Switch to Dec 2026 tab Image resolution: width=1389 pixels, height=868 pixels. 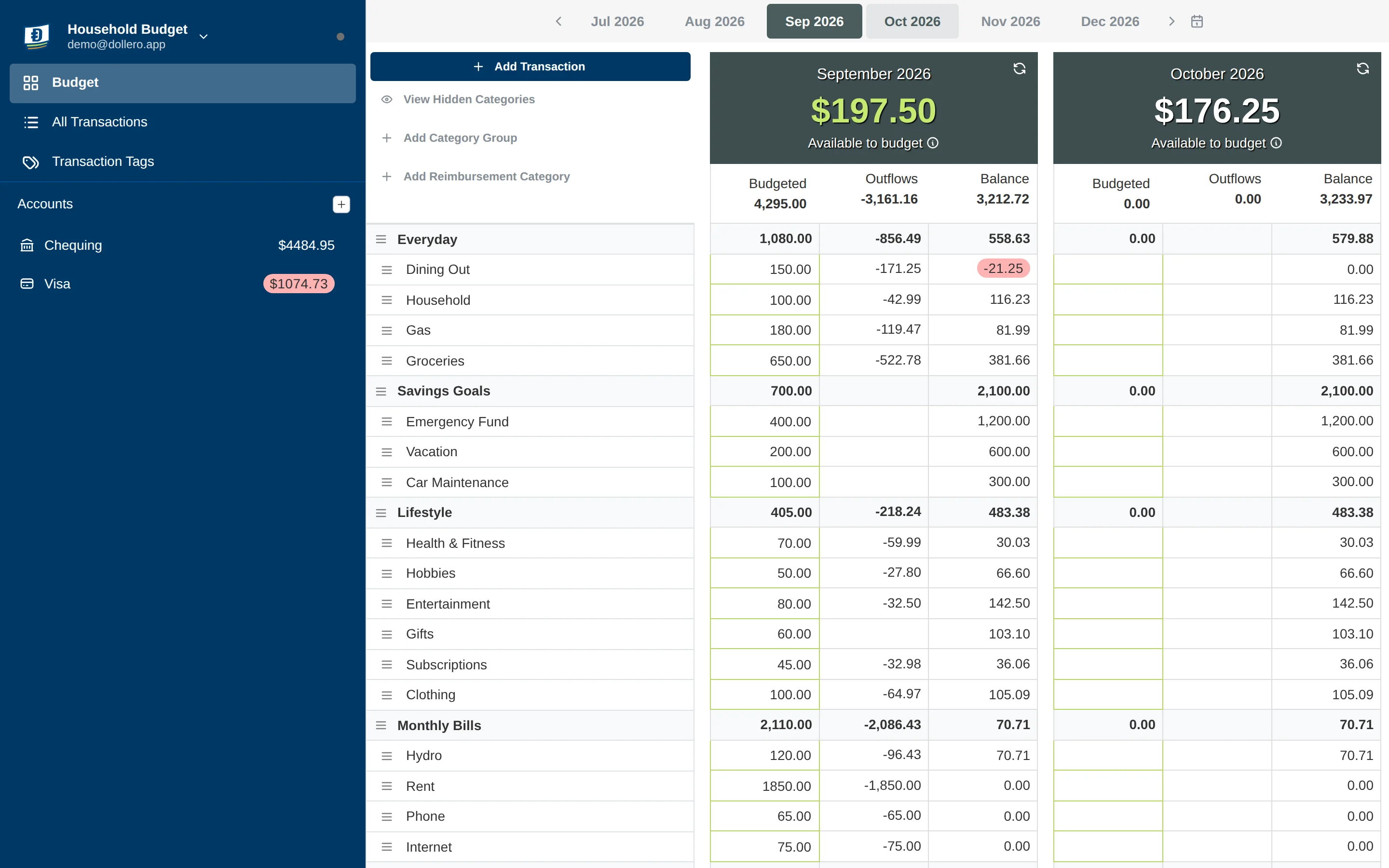point(1109,21)
